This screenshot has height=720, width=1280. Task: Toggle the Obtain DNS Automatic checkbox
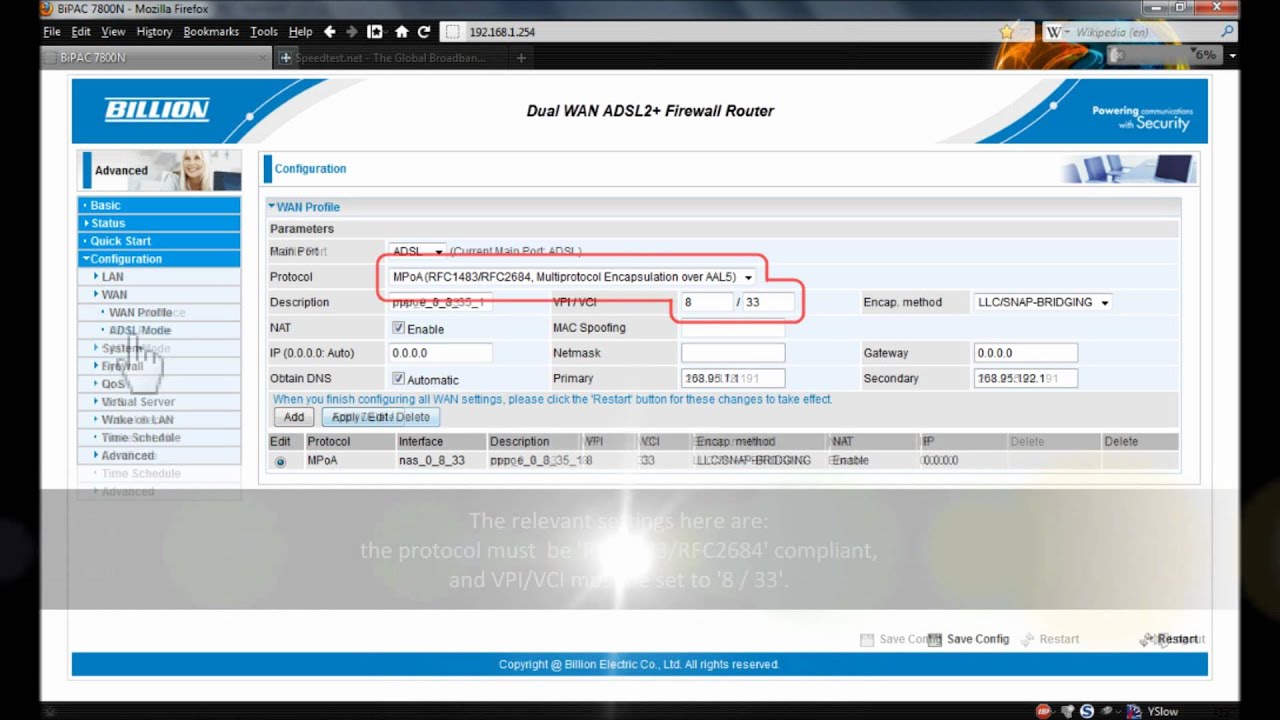398,379
